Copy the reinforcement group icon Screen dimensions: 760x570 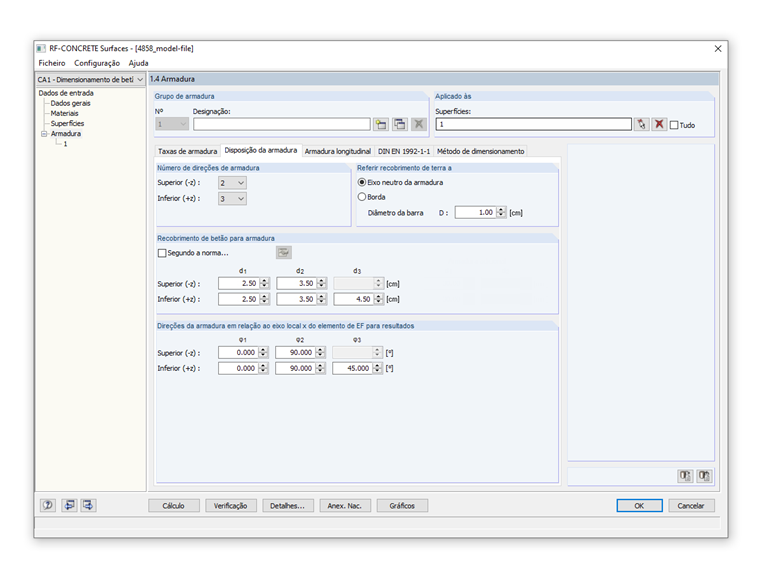[399, 125]
